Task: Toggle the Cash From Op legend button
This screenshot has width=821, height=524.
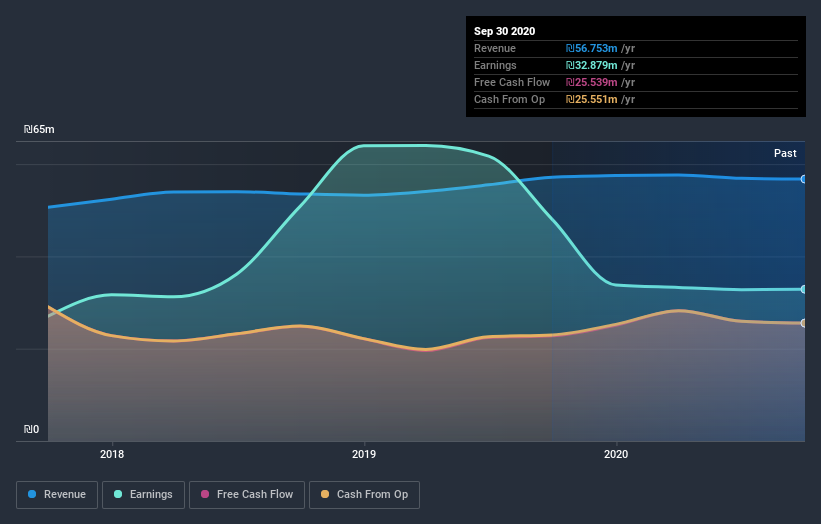Action: click(x=364, y=495)
